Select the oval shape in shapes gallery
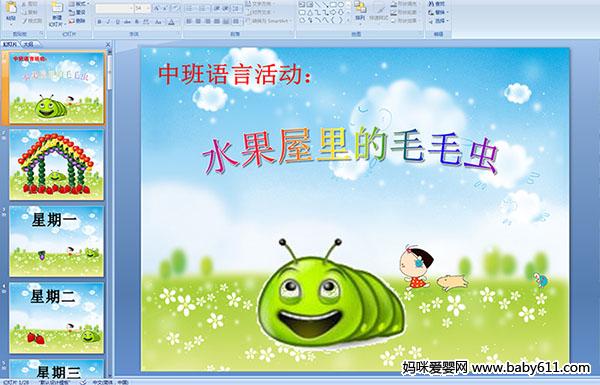The width and height of the screenshot is (600, 385). click(x=341, y=4)
